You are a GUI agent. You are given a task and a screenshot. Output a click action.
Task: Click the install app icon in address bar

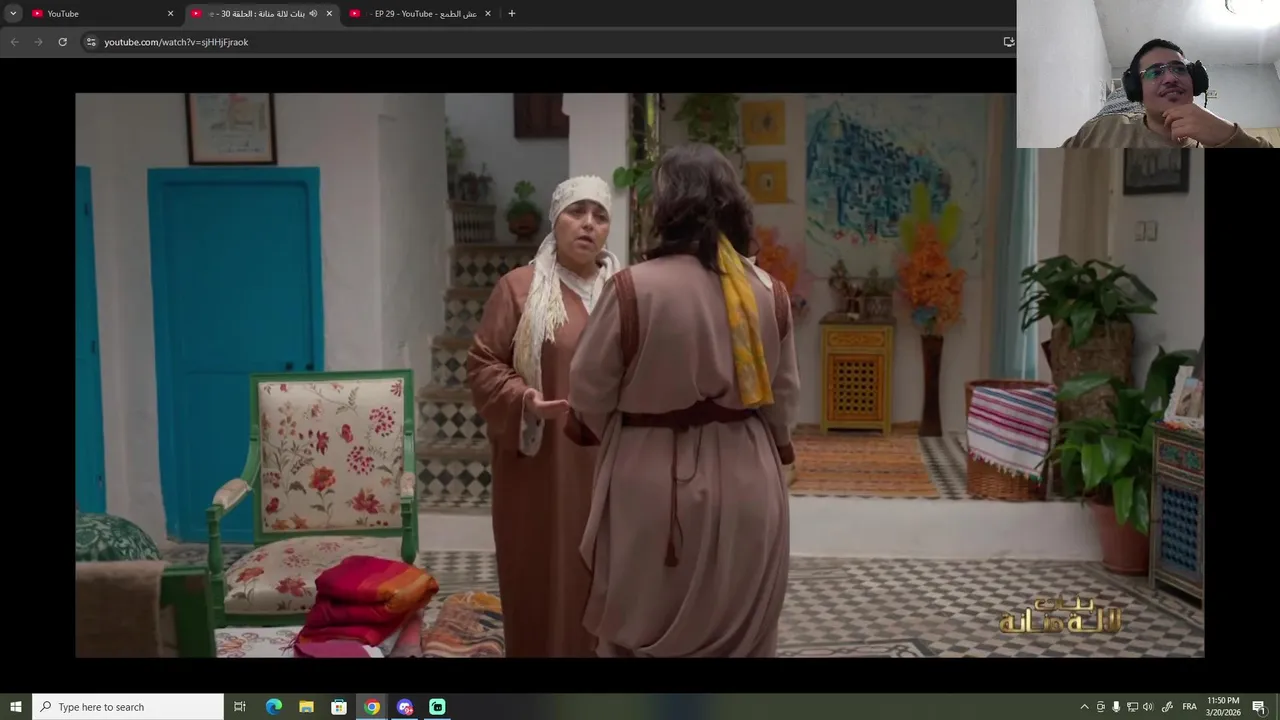[x=1008, y=42]
